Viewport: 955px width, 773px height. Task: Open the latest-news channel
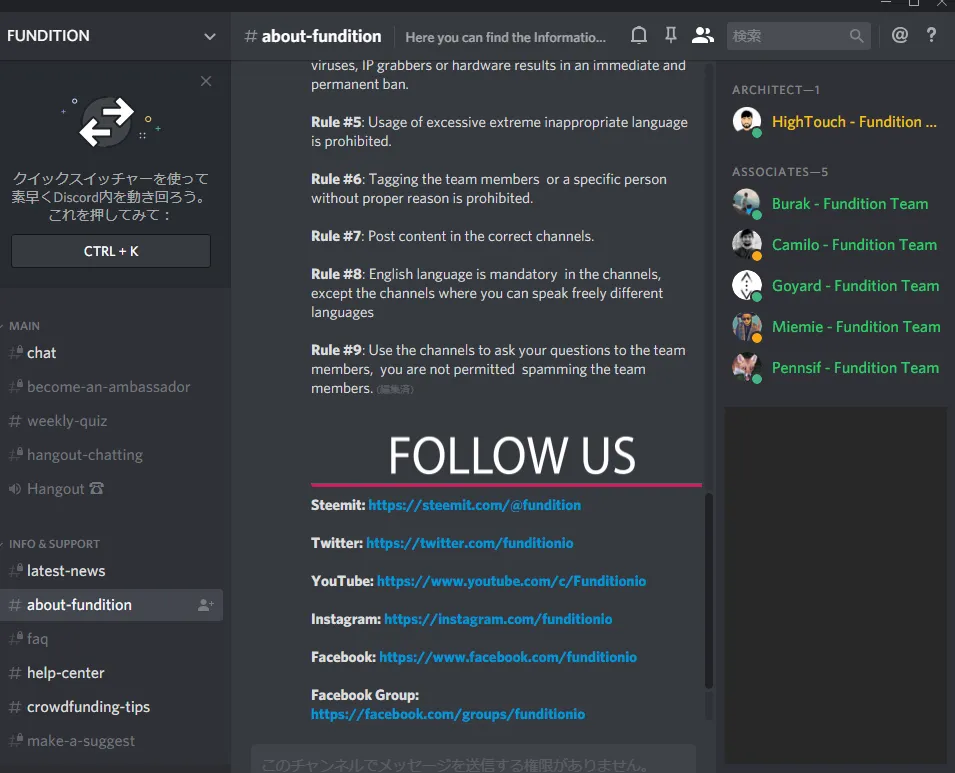tap(111, 571)
